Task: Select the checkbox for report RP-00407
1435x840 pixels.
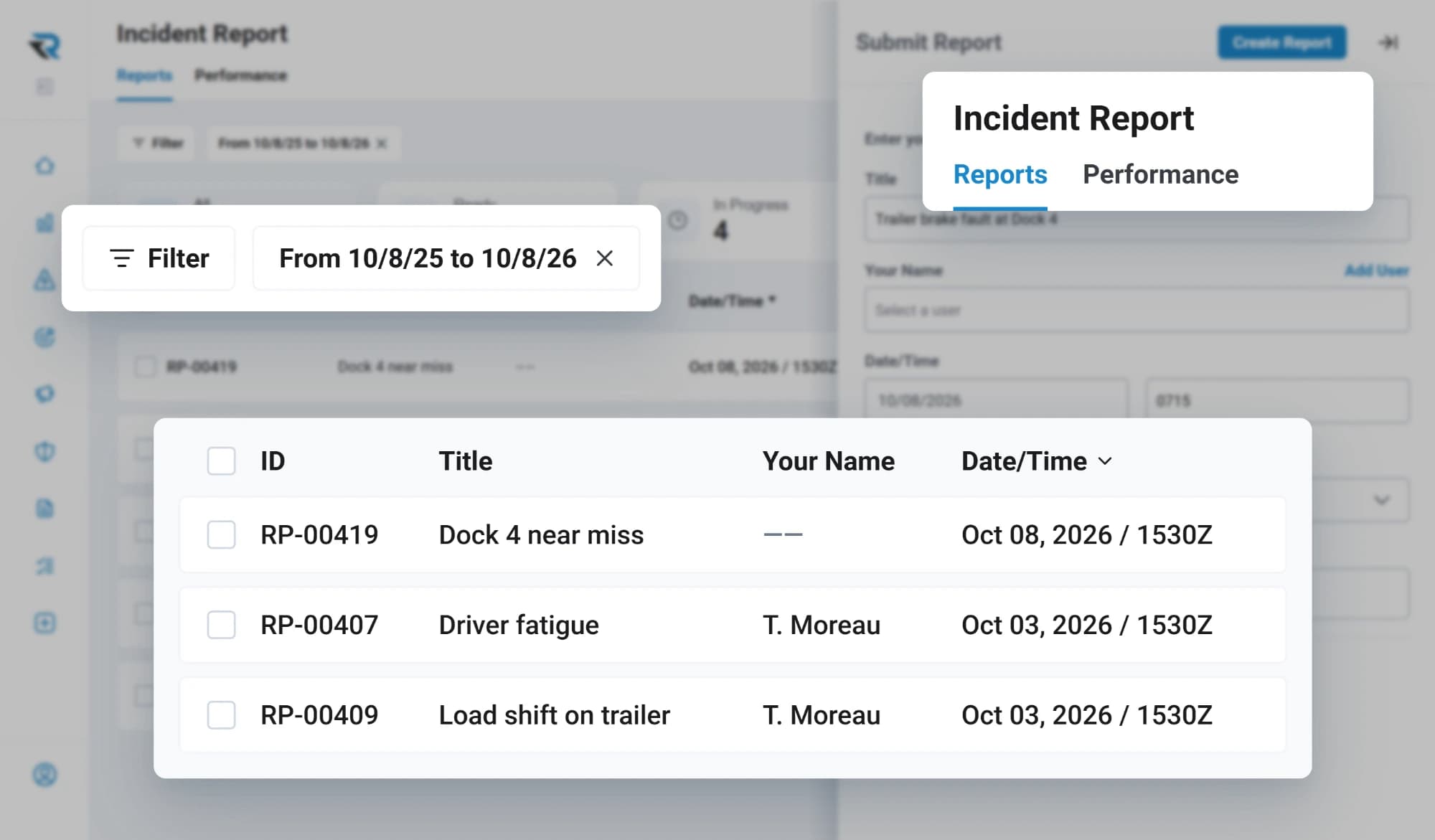Action: coord(221,625)
